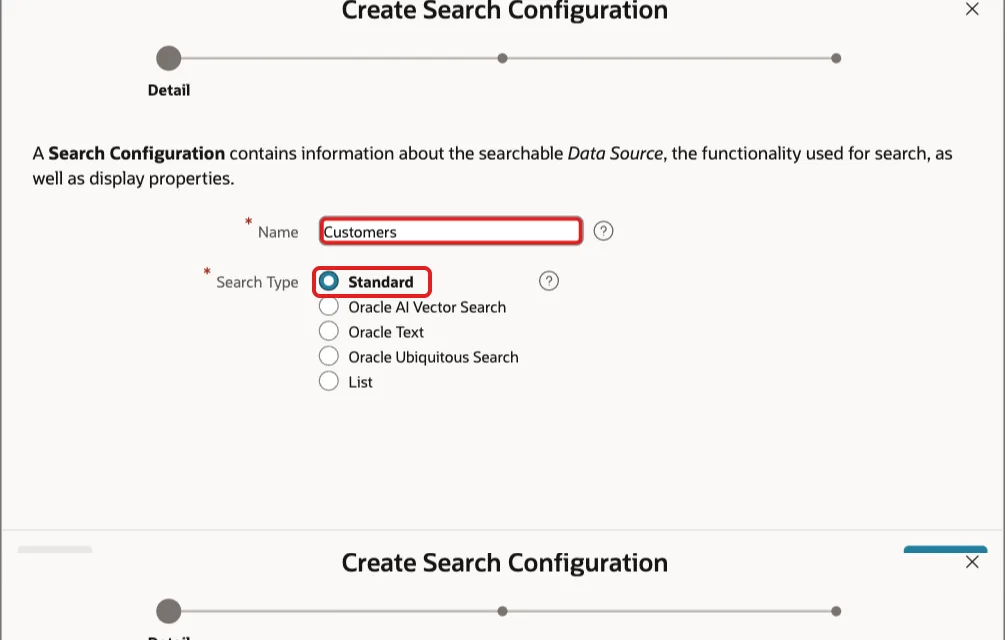1005x640 pixels.
Task: Select the Standard search type radio button
Action: point(329,281)
